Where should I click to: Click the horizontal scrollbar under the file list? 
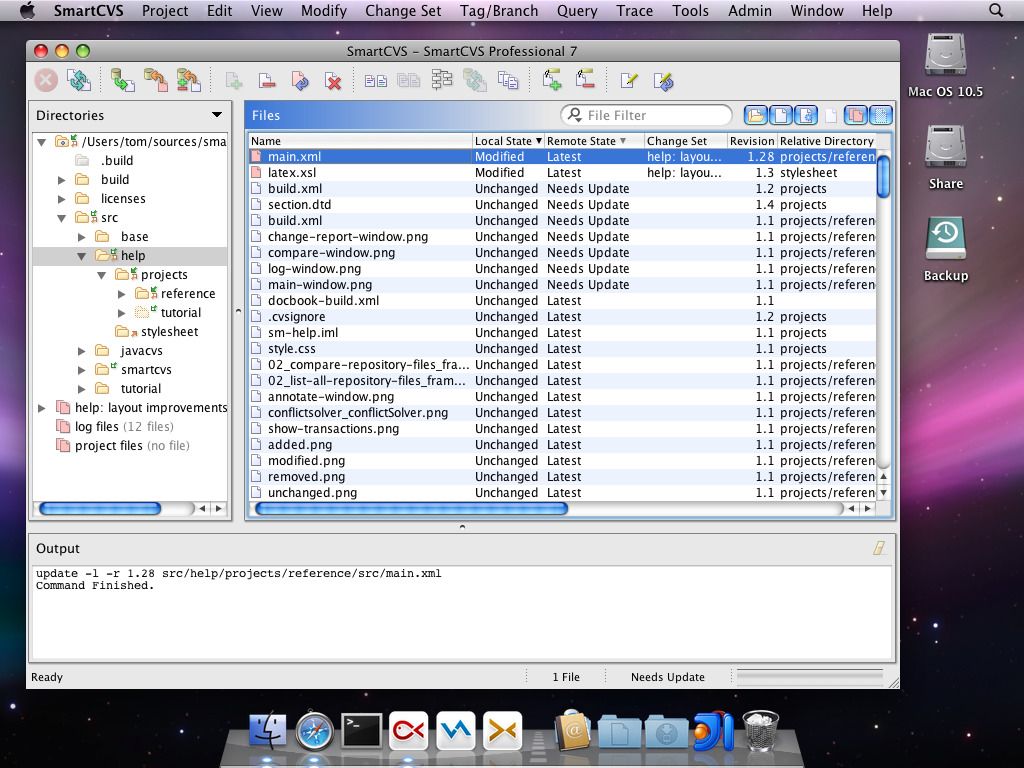(x=411, y=509)
